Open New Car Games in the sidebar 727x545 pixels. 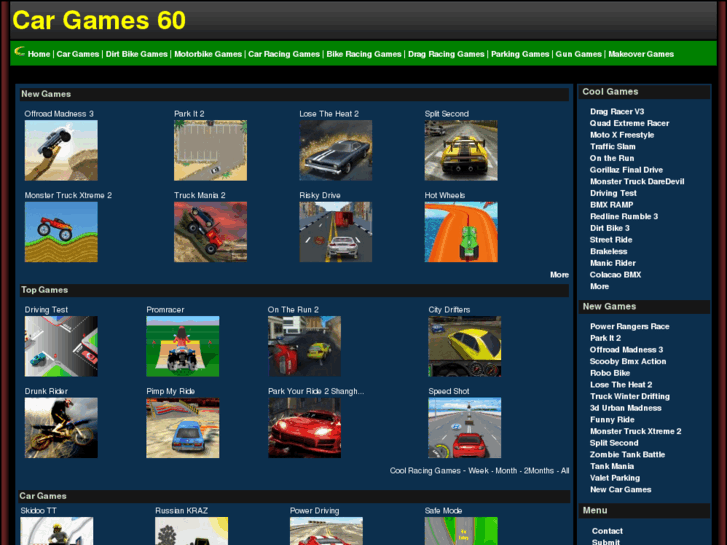[x=621, y=489]
